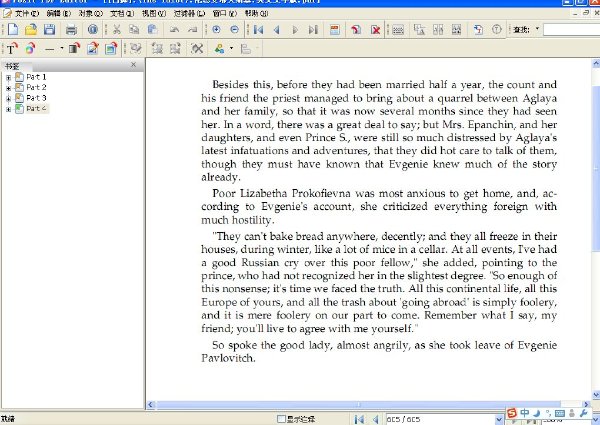Expand the Part 3 bookmark node
Image resolution: width=600 pixels, height=425 pixels.
click(8, 98)
